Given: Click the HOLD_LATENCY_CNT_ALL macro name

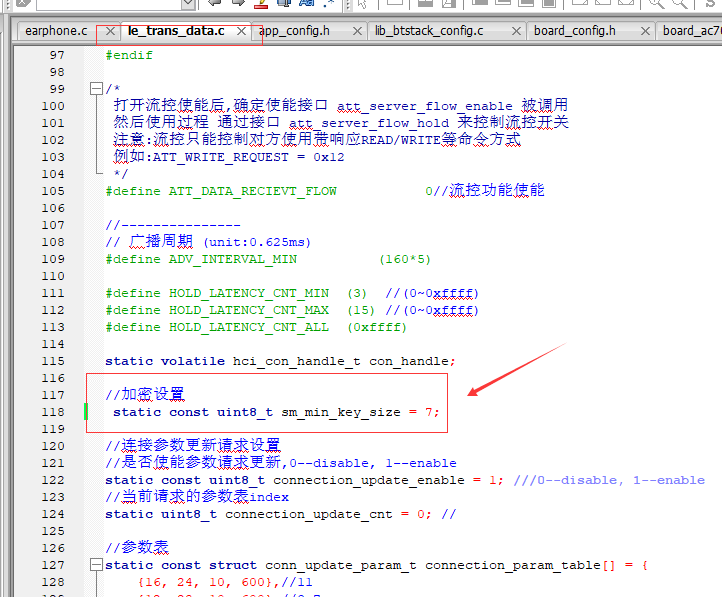Looking at the screenshot, I should click(249, 327).
